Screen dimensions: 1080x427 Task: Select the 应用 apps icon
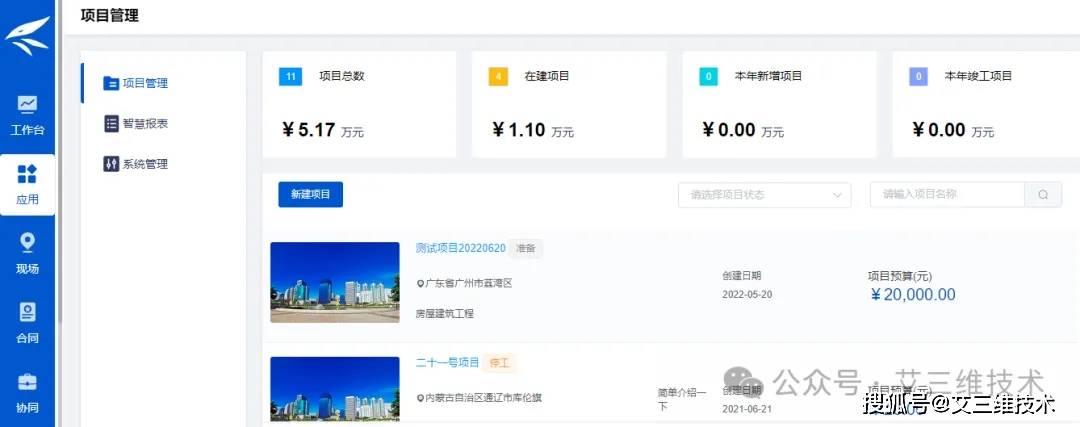[x=27, y=174]
